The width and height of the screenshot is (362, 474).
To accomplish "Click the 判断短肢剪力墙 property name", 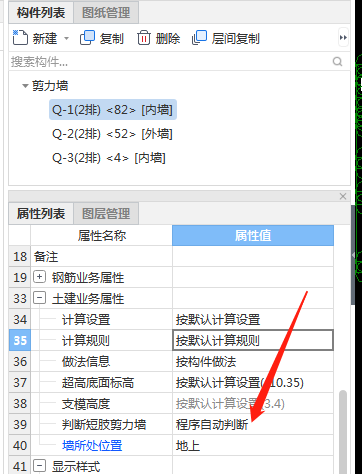I will [104, 424].
